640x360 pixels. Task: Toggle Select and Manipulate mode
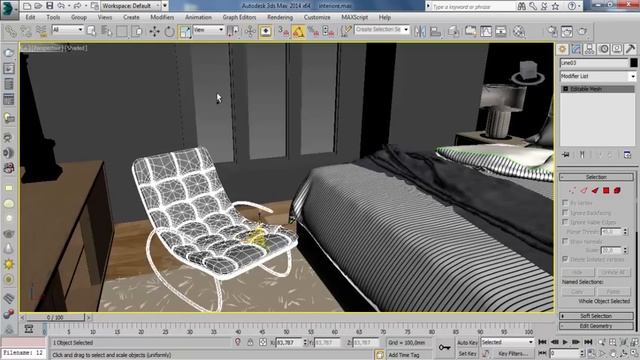pos(250,31)
